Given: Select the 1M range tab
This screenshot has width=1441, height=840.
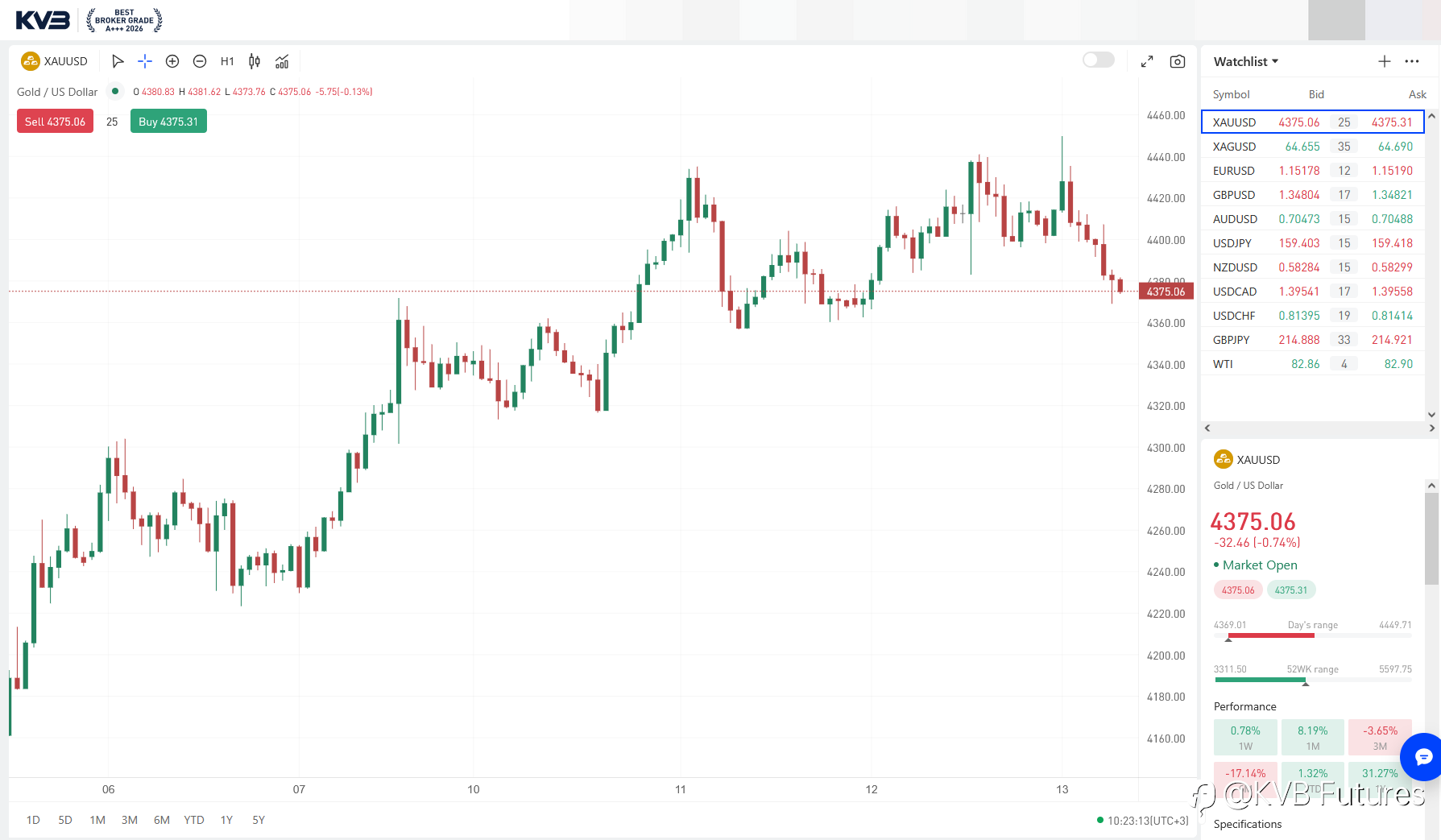Looking at the screenshot, I should [97, 820].
